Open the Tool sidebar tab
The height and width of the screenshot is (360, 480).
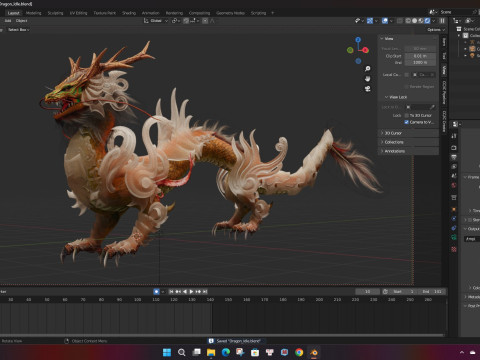tap(444, 56)
